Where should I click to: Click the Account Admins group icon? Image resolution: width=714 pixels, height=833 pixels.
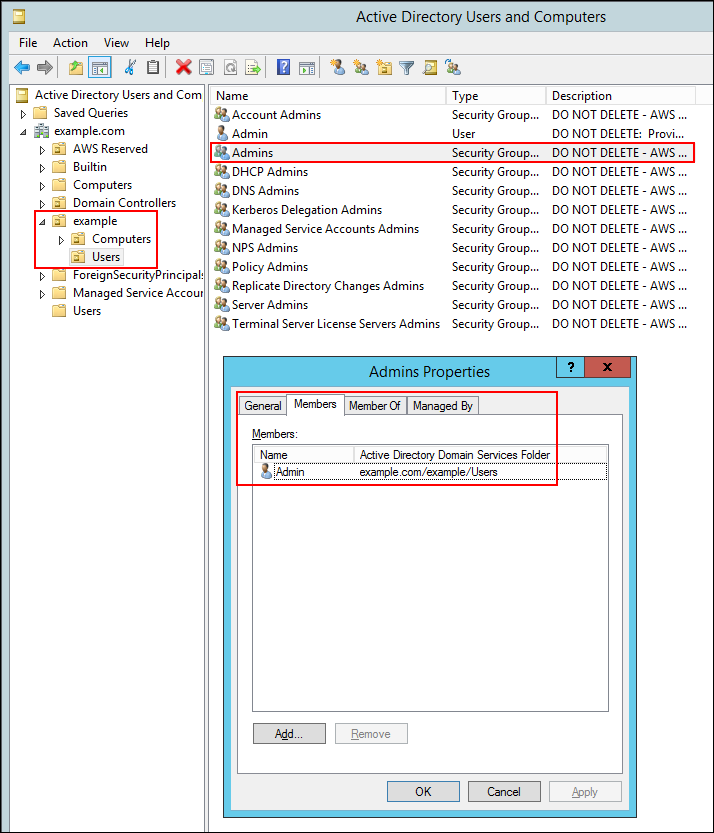(222, 114)
